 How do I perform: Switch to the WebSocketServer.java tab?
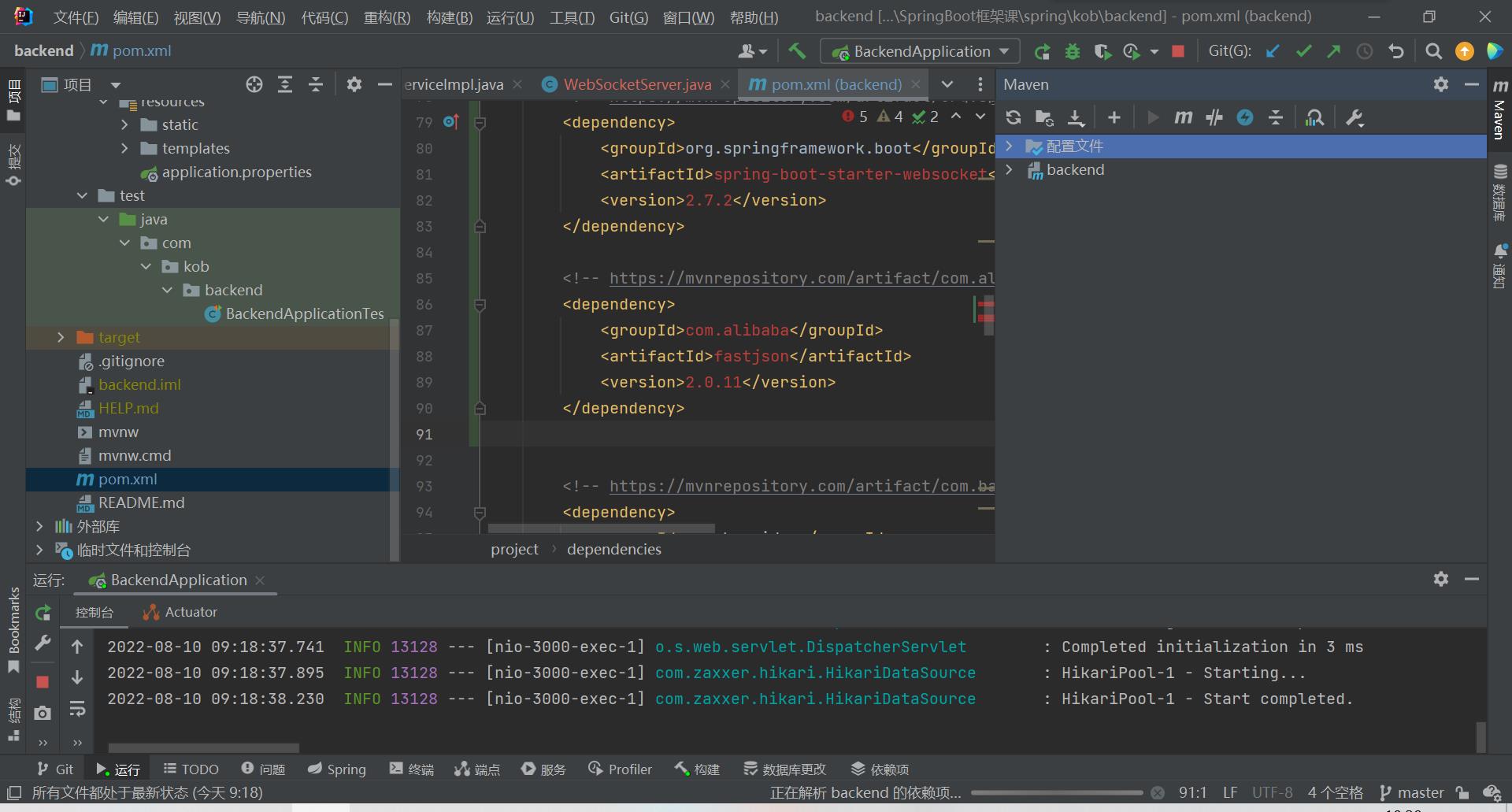click(x=636, y=84)
